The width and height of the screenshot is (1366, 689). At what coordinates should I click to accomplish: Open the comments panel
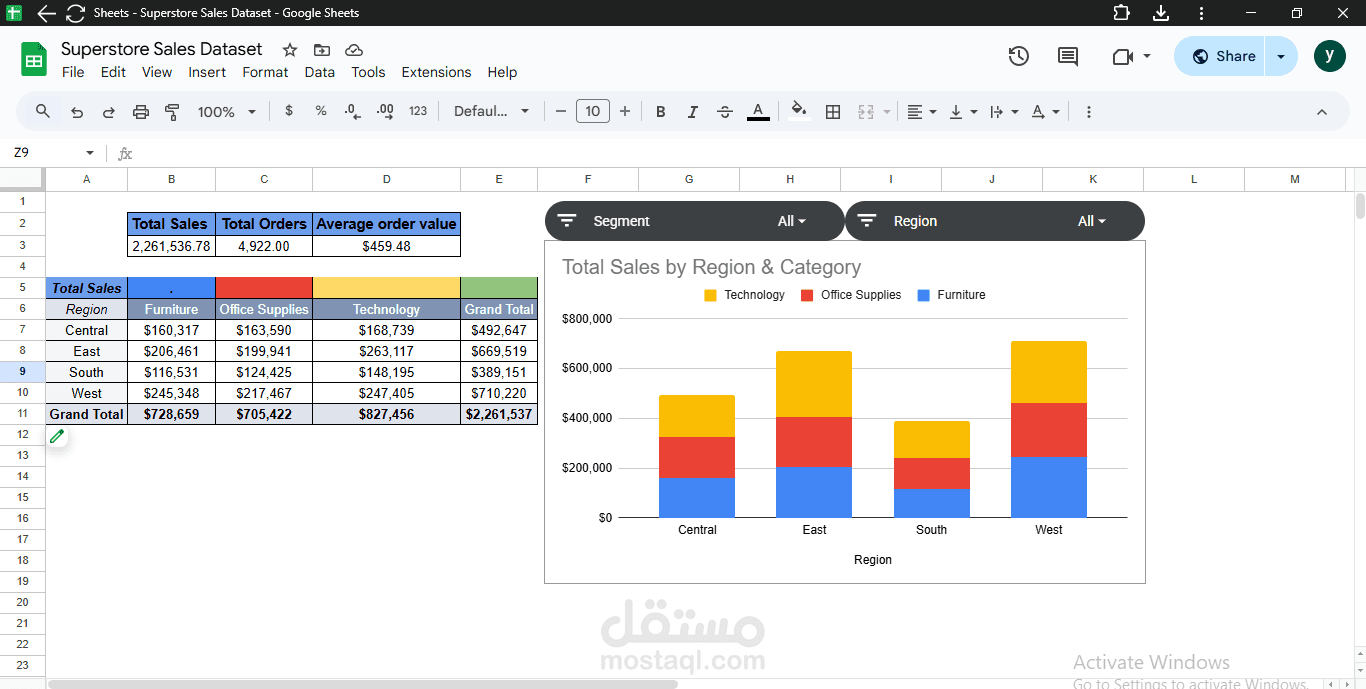(1068, 56)
